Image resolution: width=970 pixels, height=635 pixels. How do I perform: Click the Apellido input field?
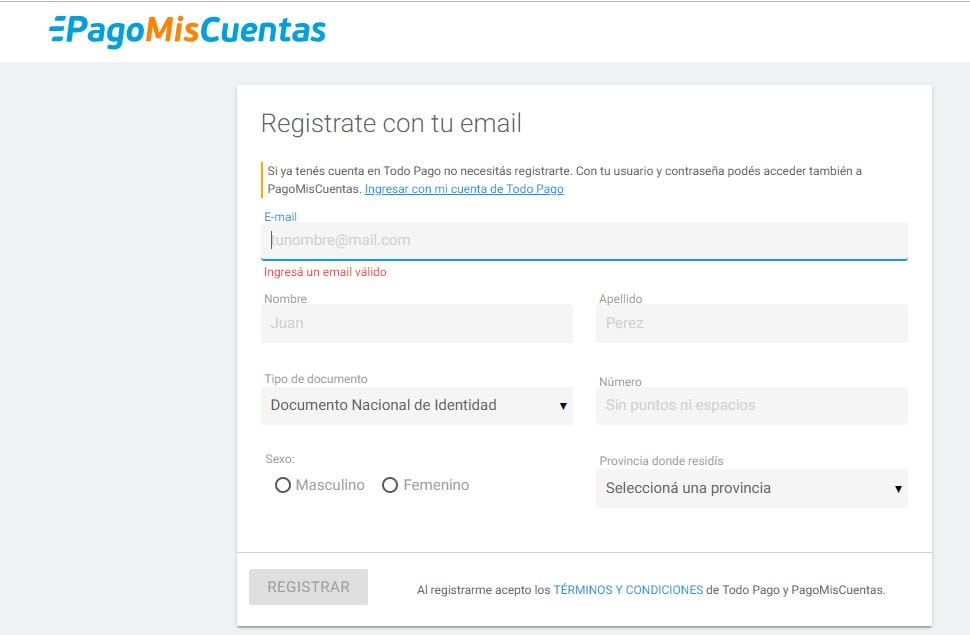(752, 323)
